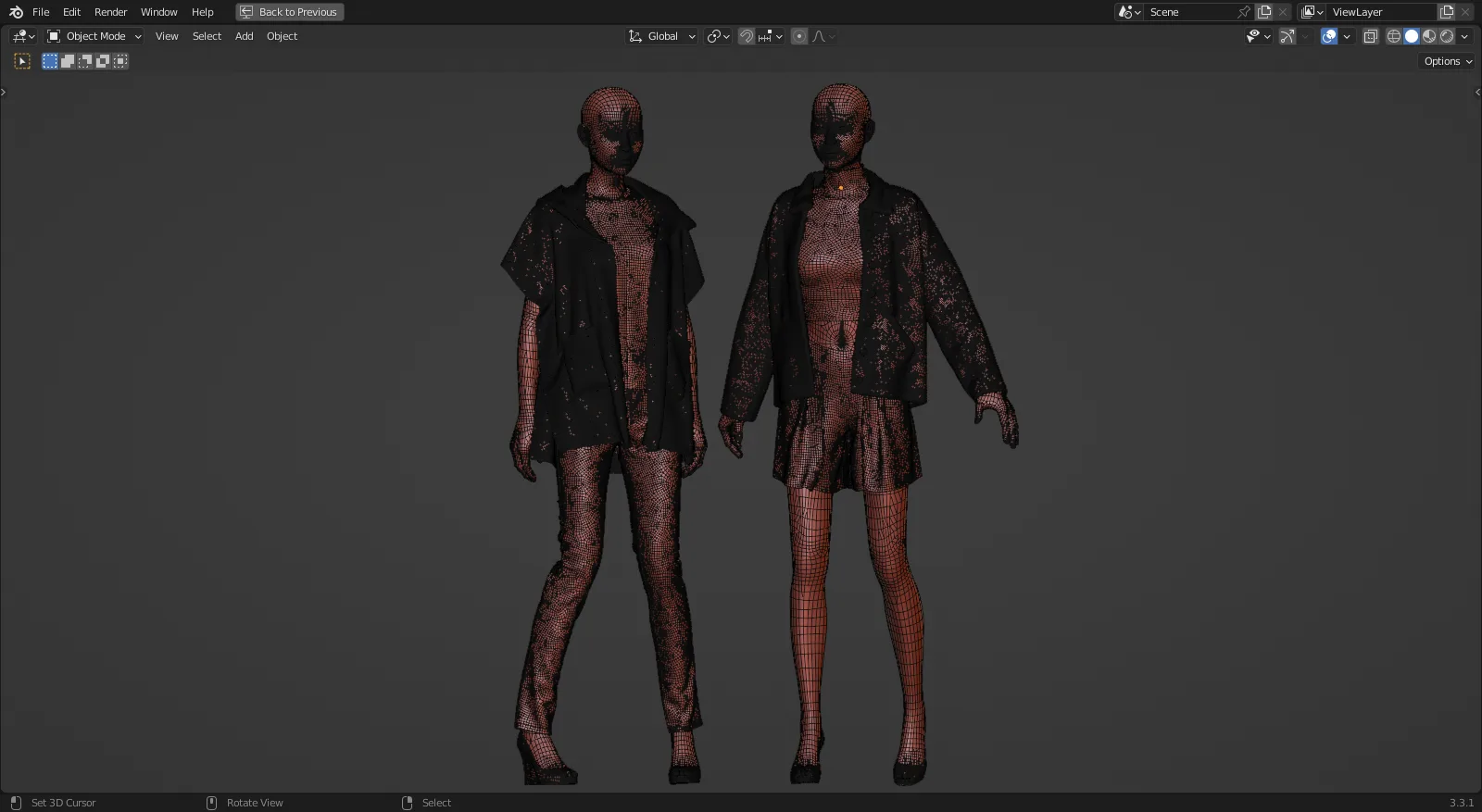The height and width of the screenshot is (812, 1482).
Task: Toggle proportional editing
Action: click(x=799, y=36)
